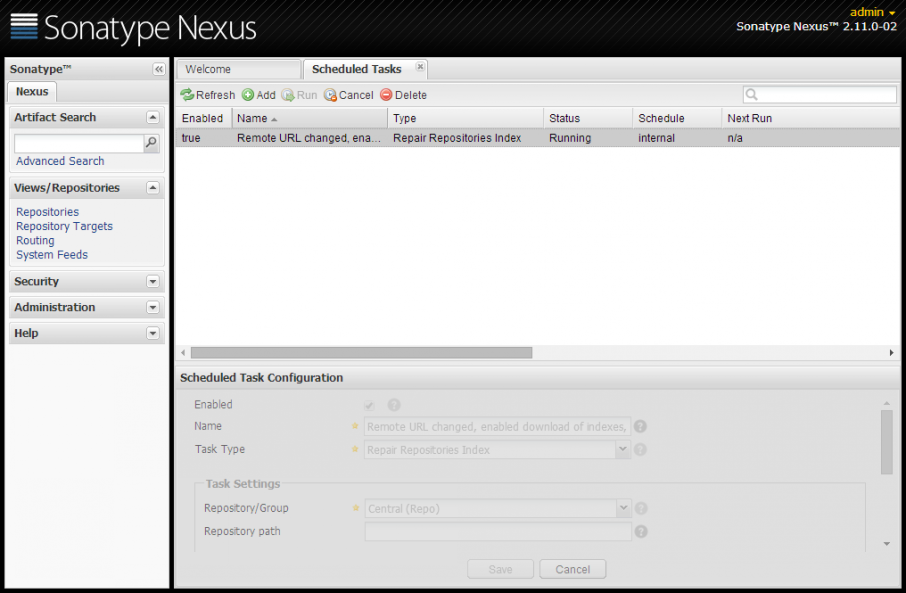
Task: Click help icon next to Task Type
Action: tap(640, 450)
